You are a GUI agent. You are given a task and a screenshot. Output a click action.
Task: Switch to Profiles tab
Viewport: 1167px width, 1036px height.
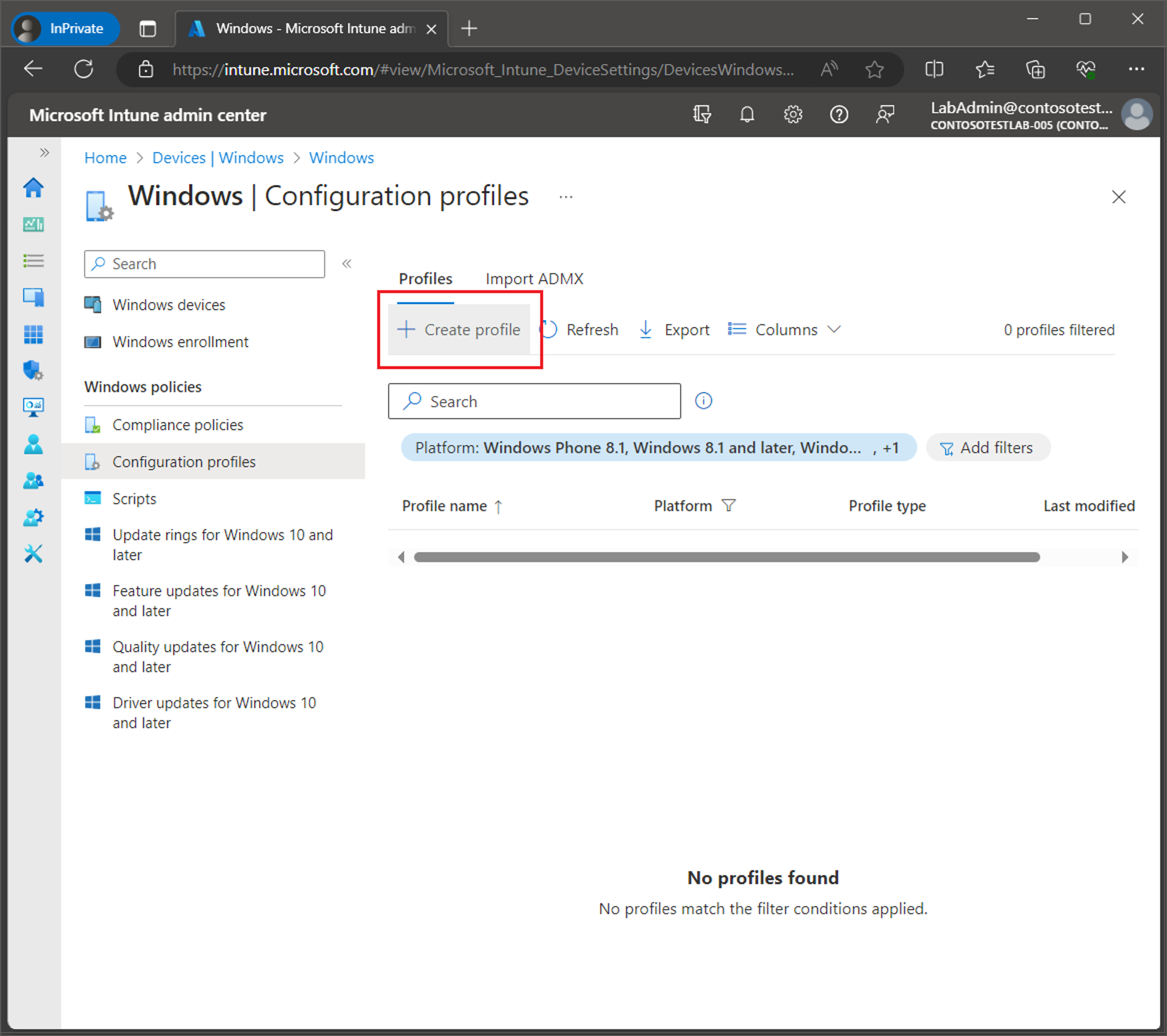tap(425, 279)
